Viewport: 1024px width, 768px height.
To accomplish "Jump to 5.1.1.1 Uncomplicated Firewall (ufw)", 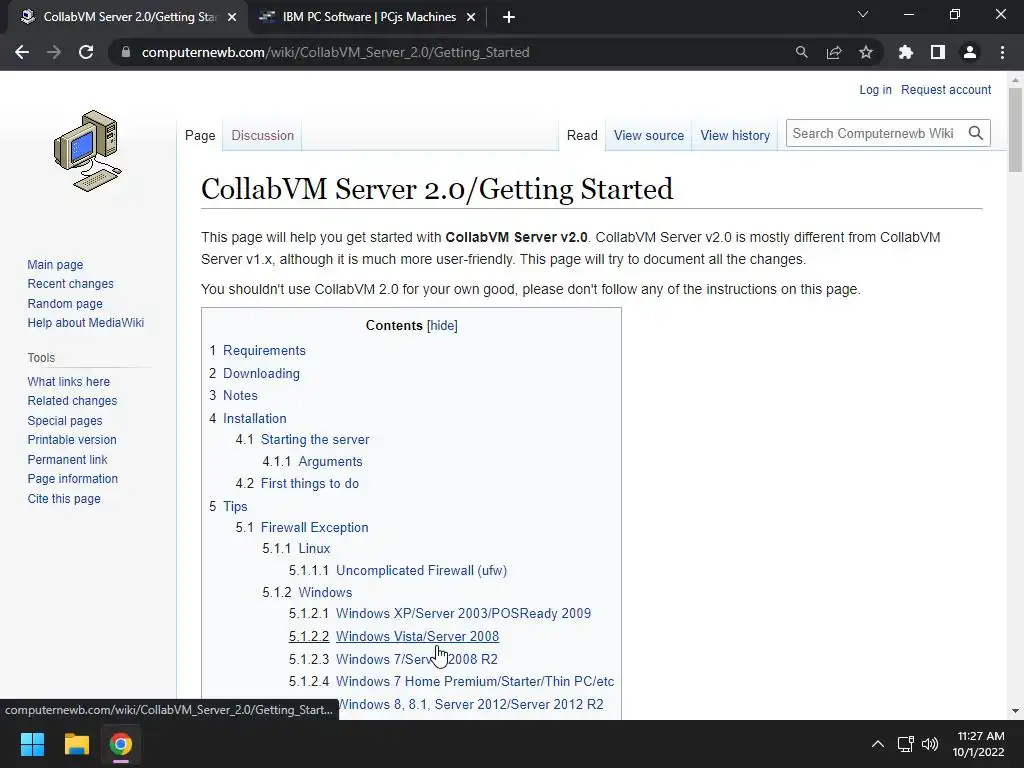I will click(398, 570).
